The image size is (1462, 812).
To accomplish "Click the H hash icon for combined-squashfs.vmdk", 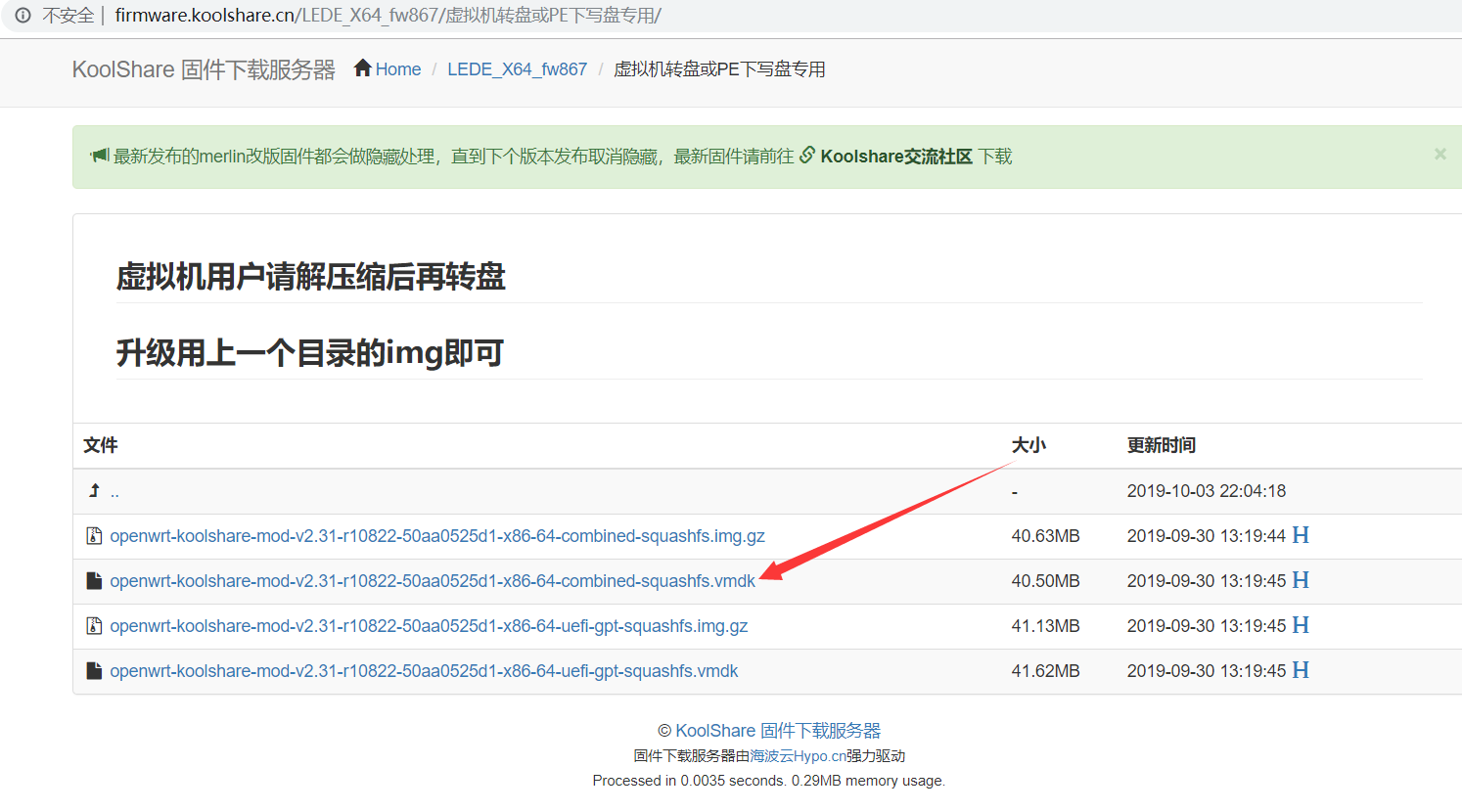I will [1301, 580].
